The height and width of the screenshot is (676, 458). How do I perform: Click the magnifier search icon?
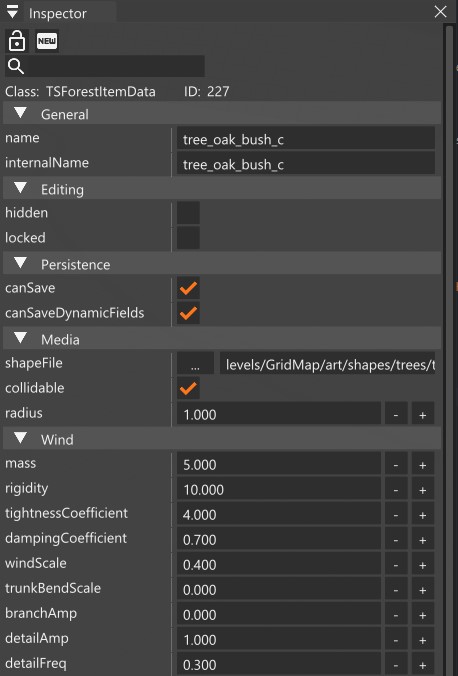pos(16,66)
